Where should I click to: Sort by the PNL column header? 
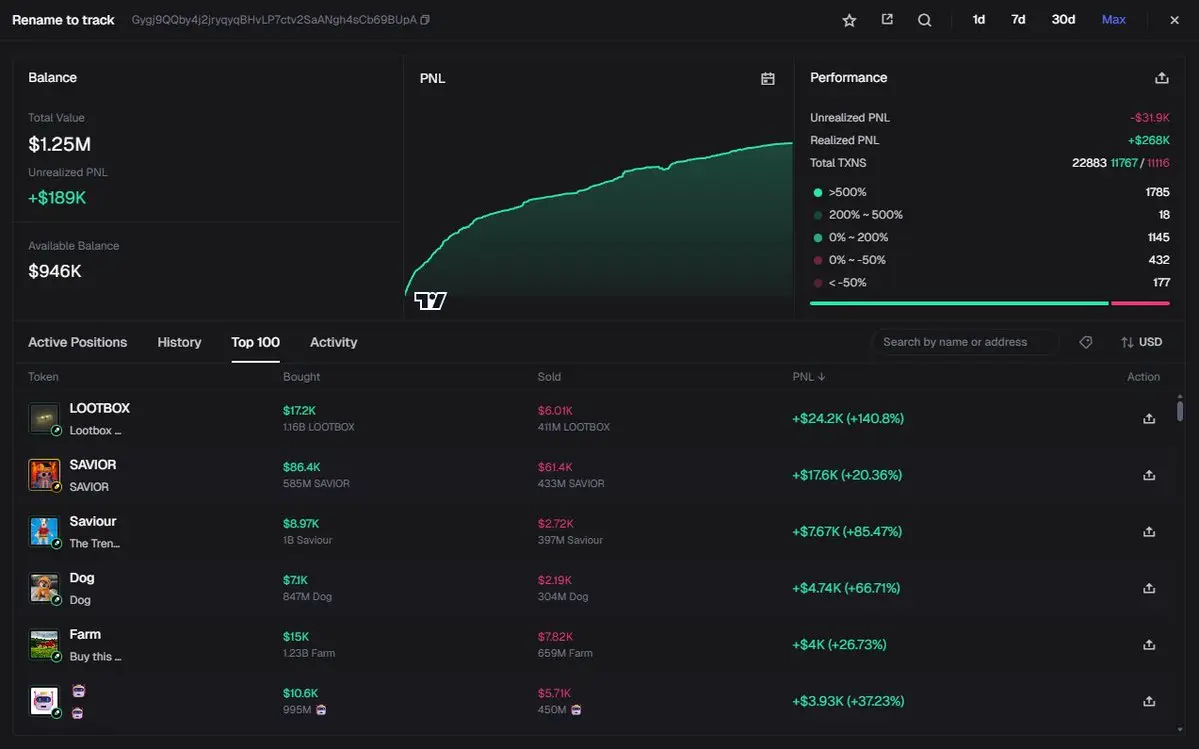point(809,377)
